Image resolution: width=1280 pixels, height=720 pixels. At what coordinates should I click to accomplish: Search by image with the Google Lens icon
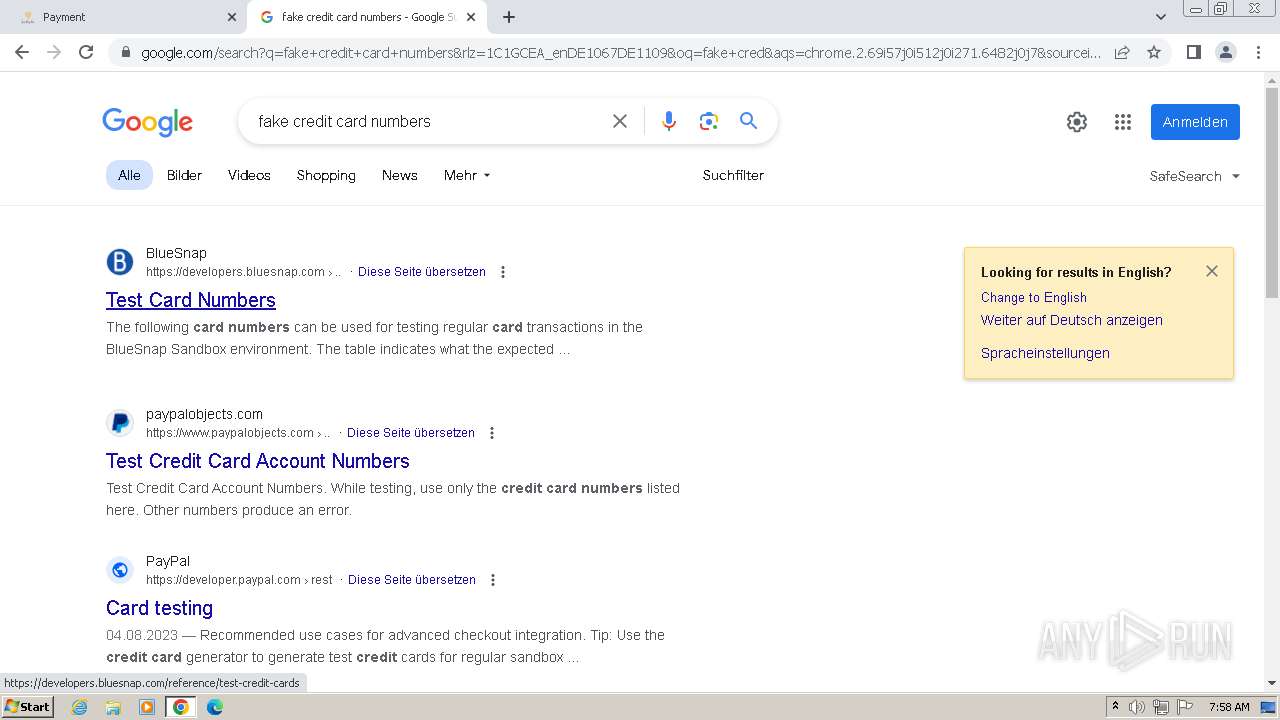(x=709, y=121)
